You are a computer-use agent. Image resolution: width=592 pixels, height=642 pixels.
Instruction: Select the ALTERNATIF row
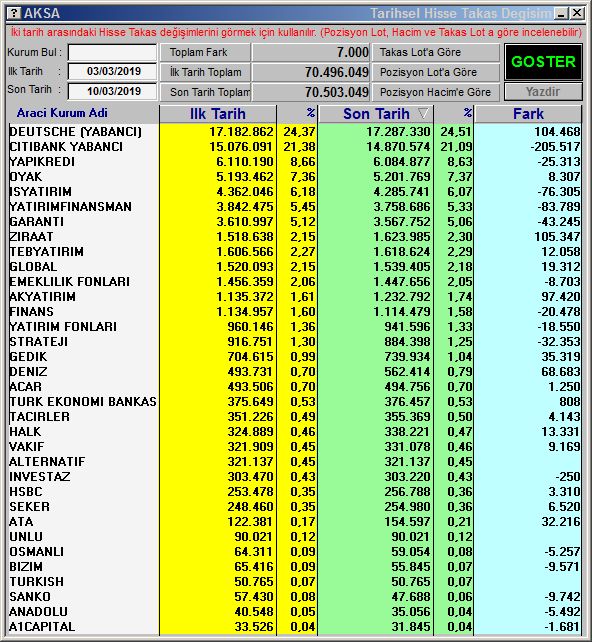(x=295, y=462)
